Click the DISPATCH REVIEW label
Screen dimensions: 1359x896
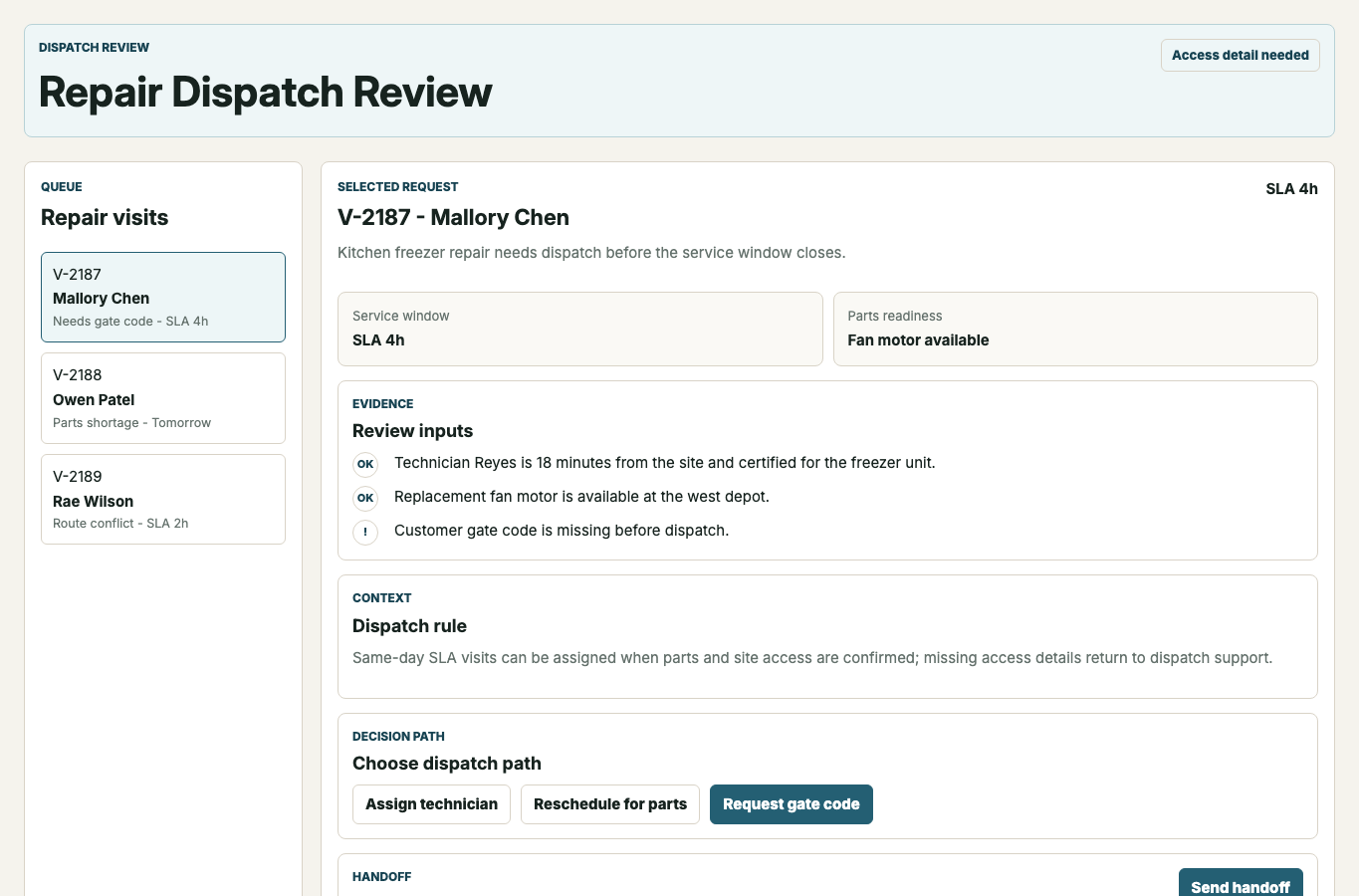(94, 48)
